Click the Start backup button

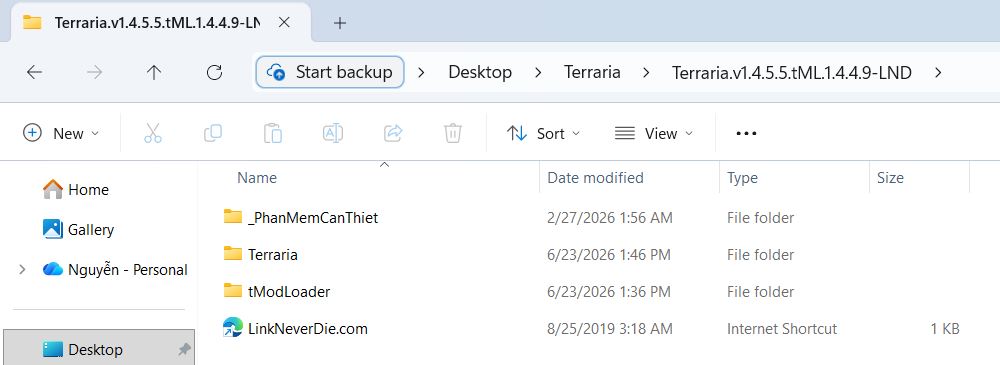[330, 72]
